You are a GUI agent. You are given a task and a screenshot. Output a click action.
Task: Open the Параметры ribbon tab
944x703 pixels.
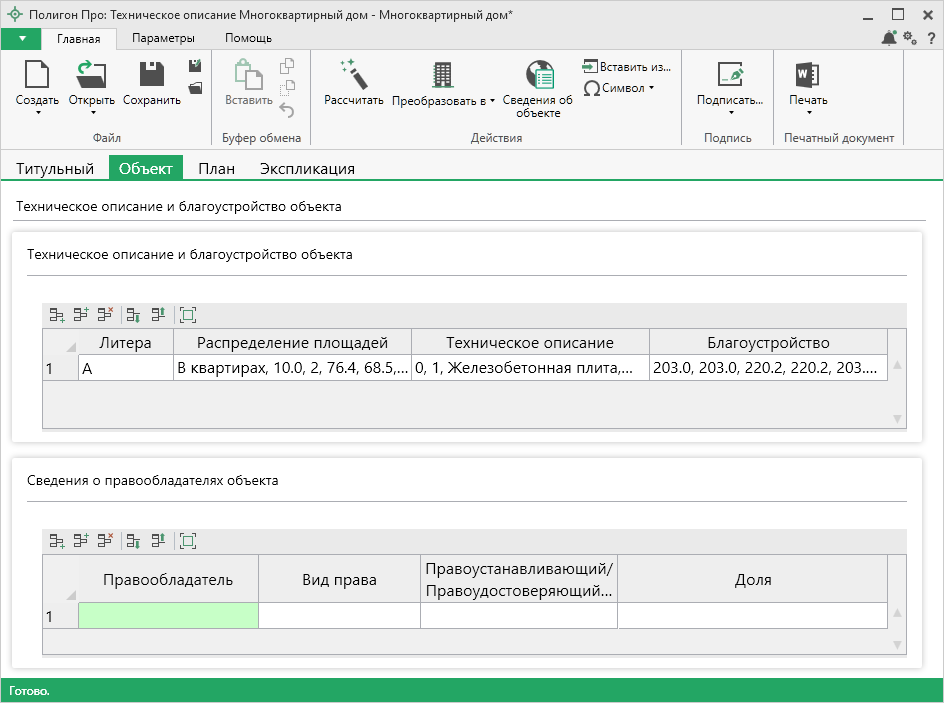(x=163, y=38)
